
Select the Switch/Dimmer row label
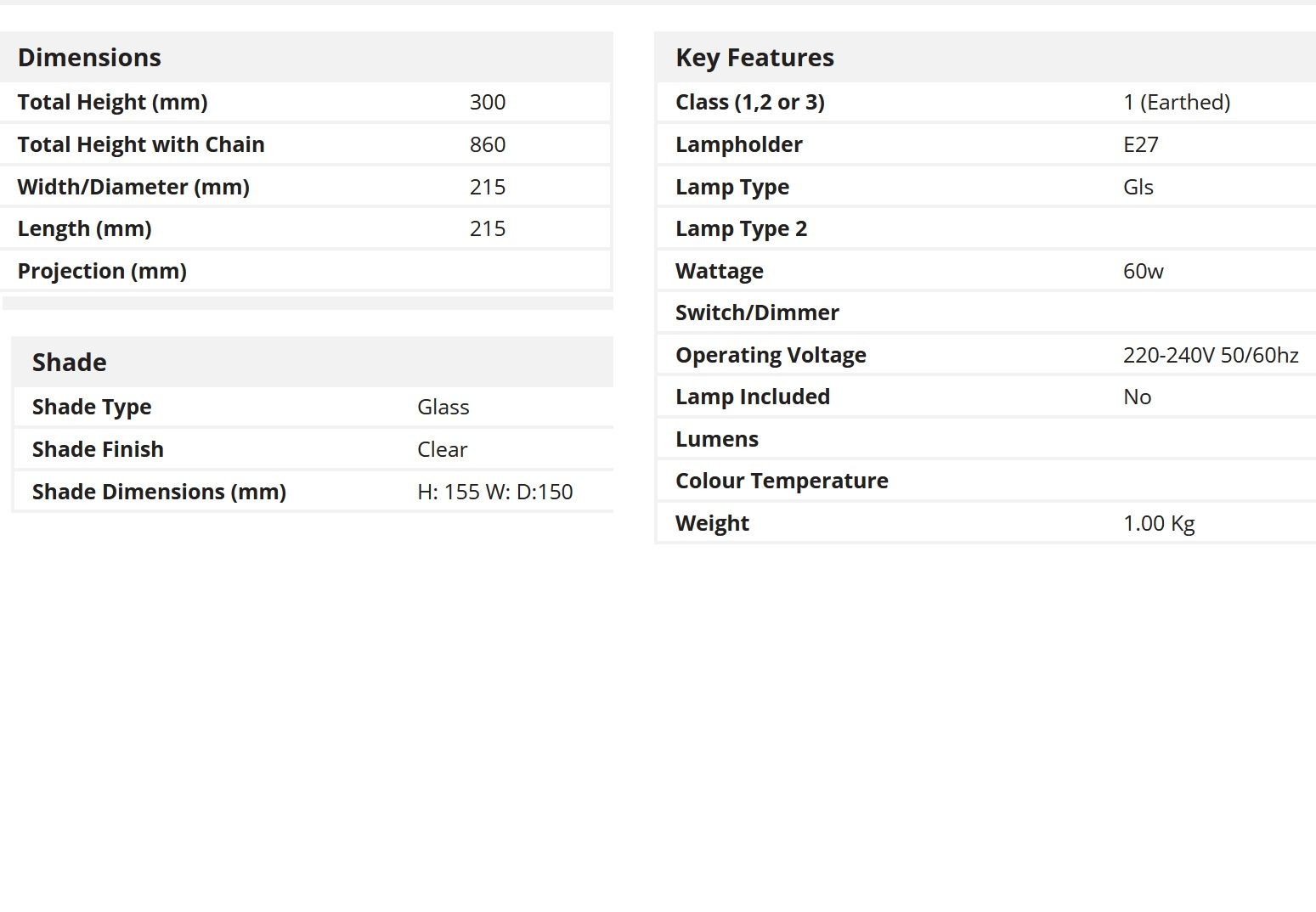pyautogui.click(x=757, y=312)
